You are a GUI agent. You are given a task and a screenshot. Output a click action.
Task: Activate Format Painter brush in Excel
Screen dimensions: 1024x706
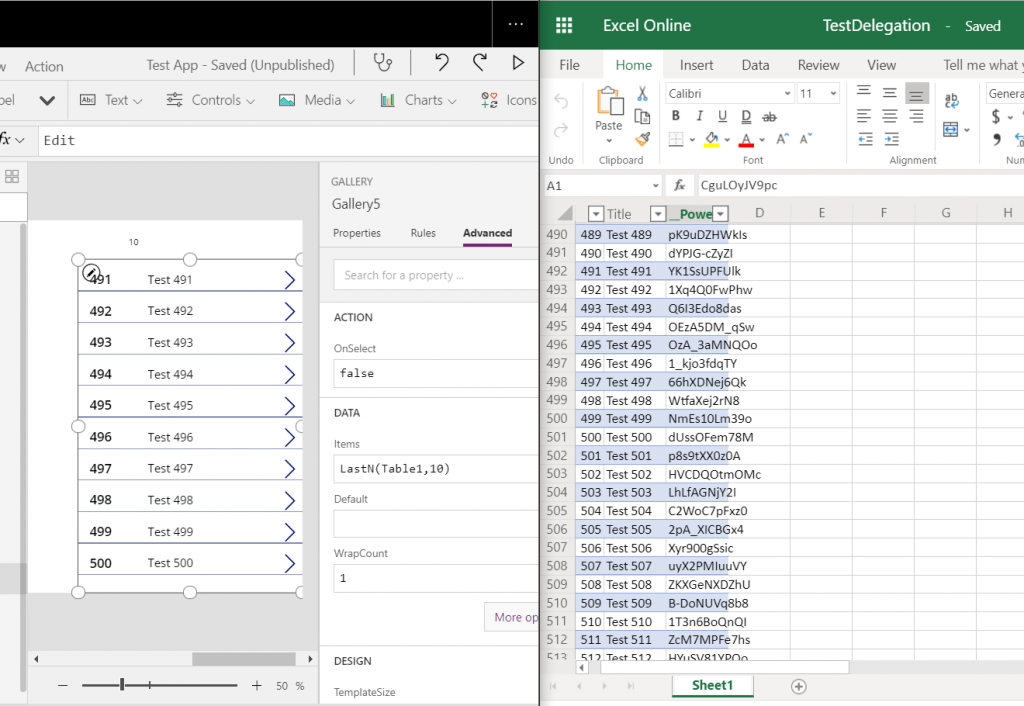tap(643, 138)
